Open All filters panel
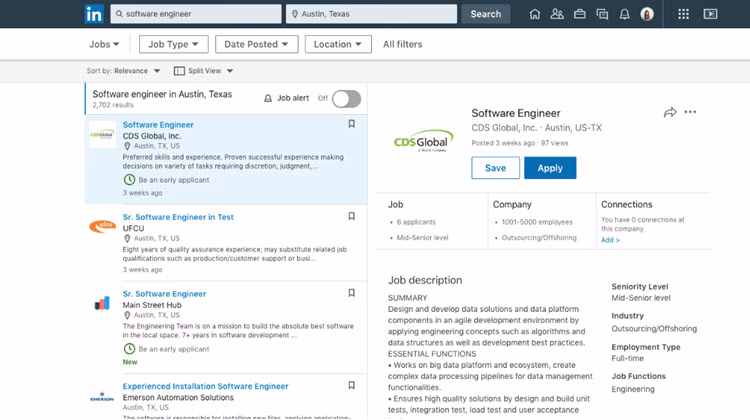Viewport: 750px width, 420px height. tap(403, 44)
